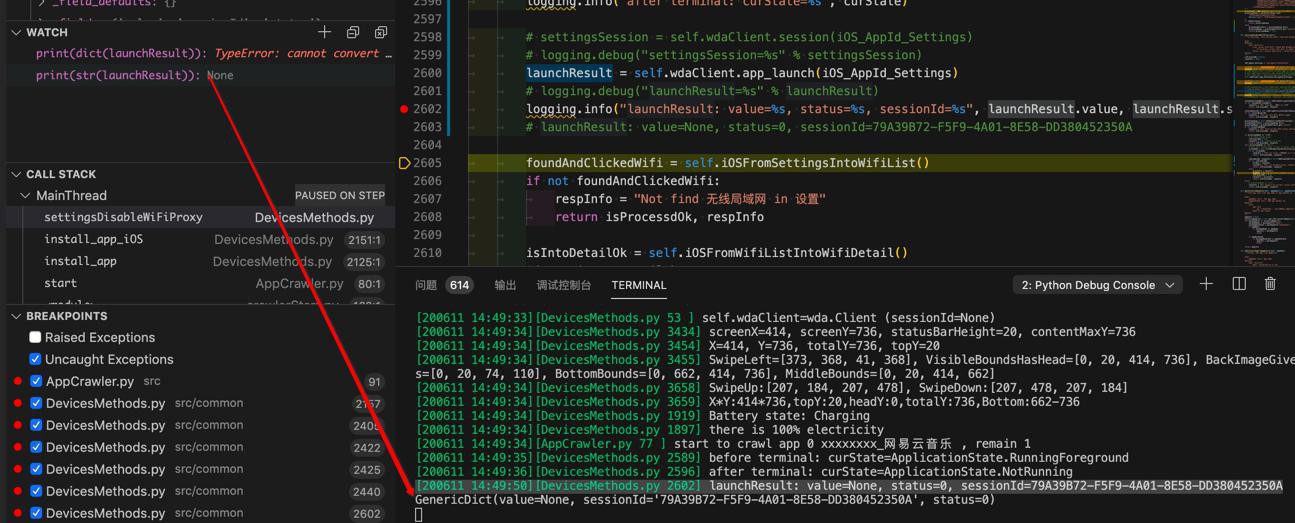
Task: Create a new terminal with the plus icon
Action: click(1206, 284)
